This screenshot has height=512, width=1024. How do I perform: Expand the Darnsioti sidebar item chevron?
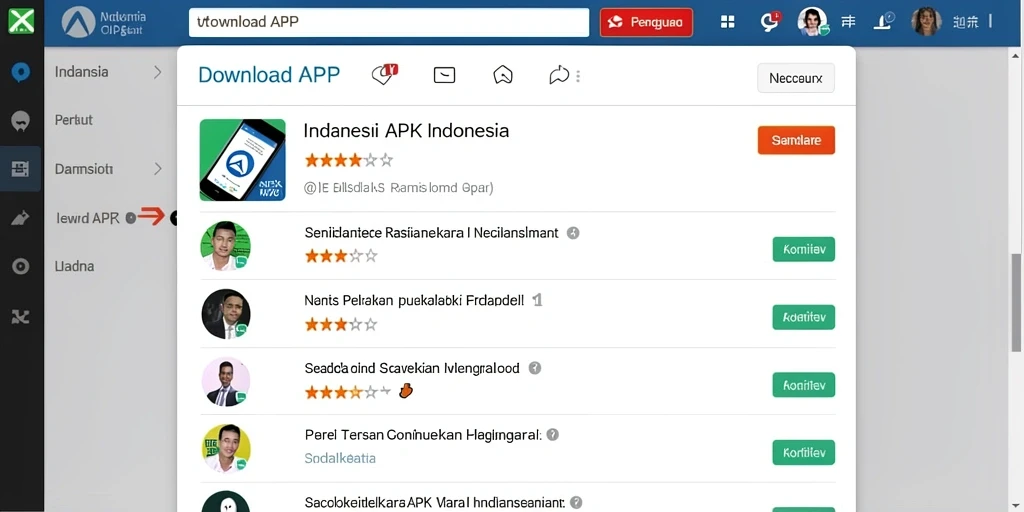pos(157,169)
